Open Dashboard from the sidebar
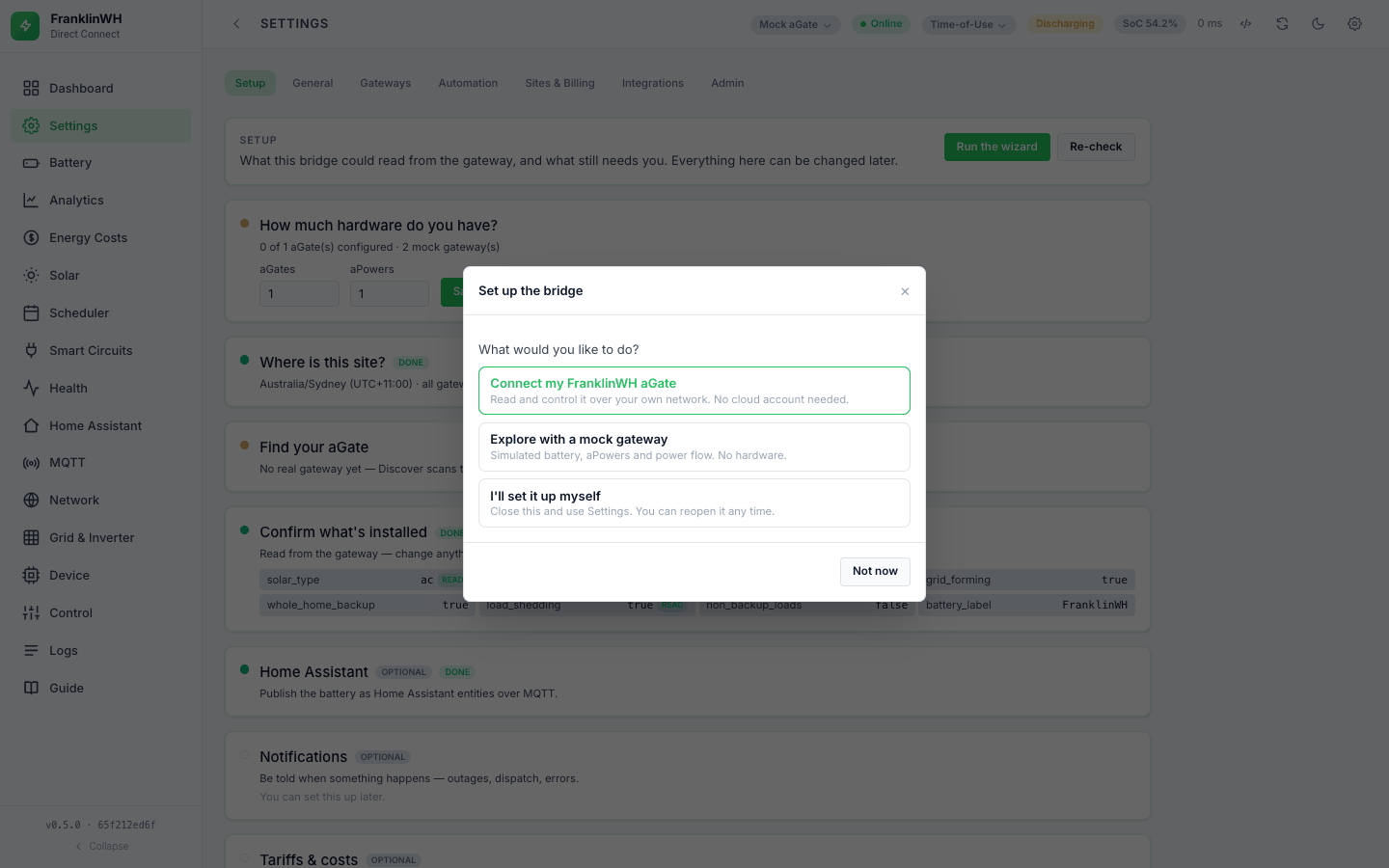 100,88
